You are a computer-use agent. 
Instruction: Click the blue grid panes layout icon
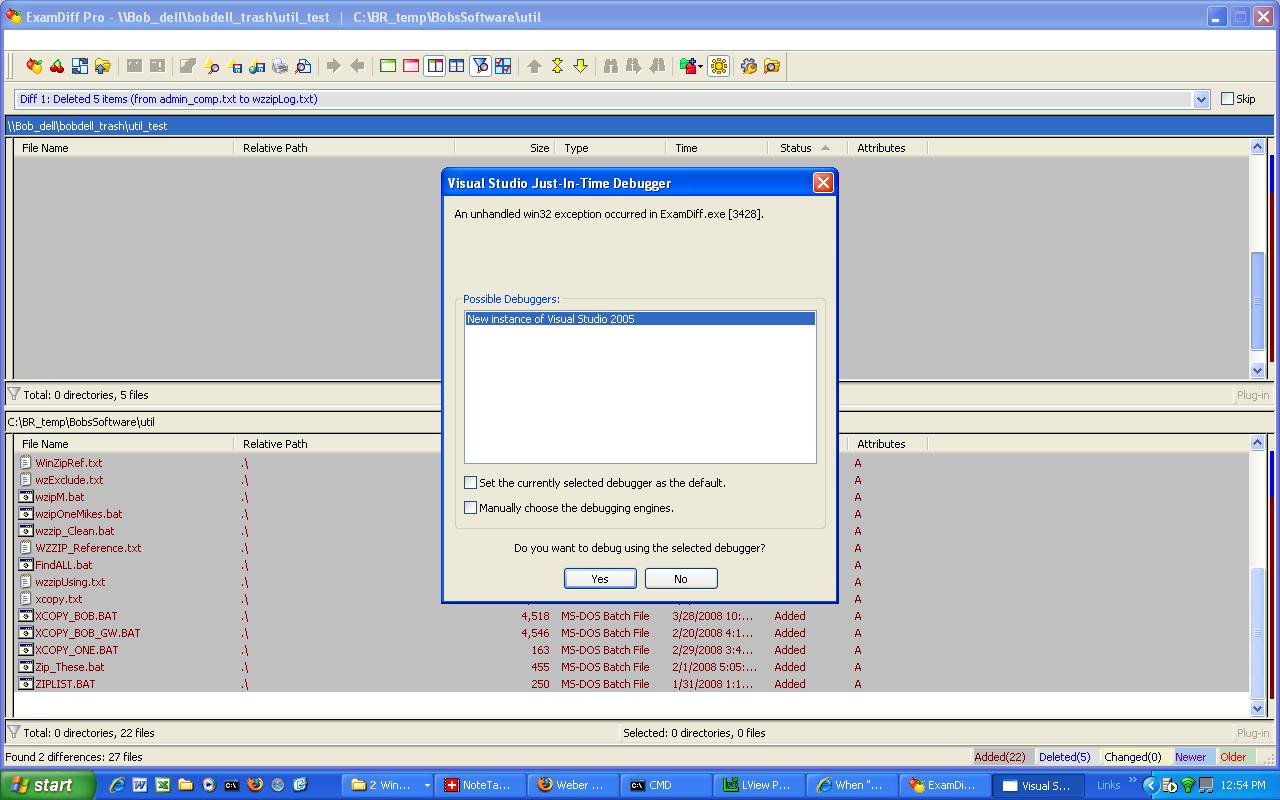457,66
